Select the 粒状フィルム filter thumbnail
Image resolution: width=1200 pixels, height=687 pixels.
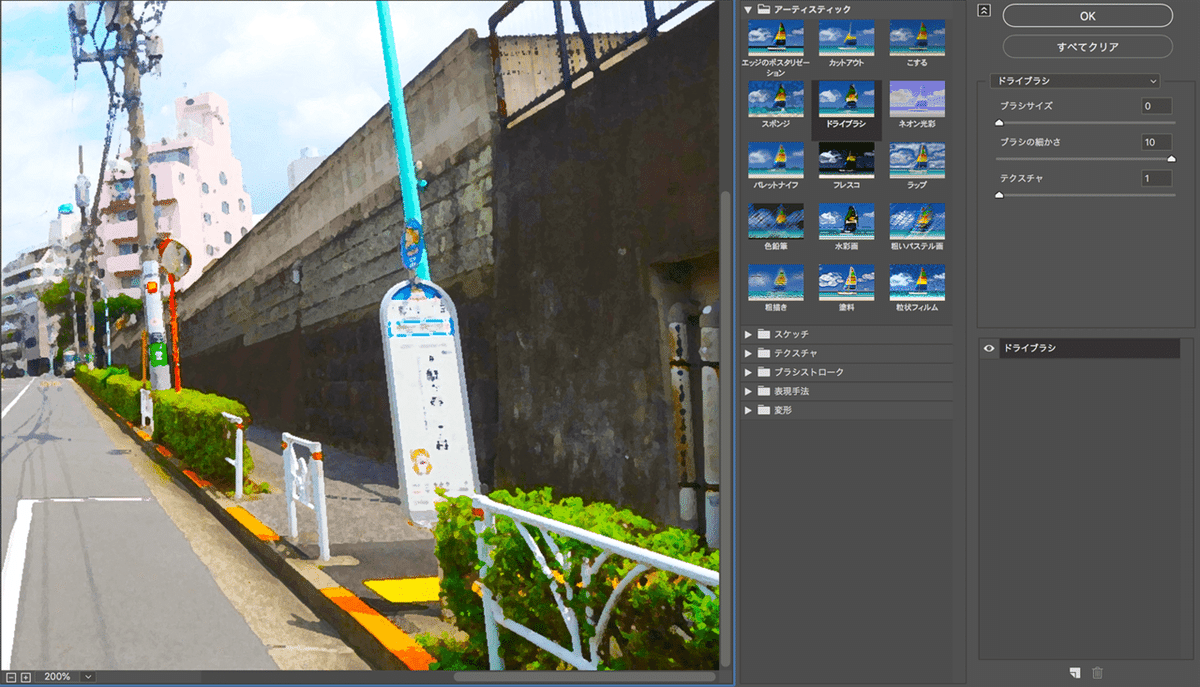(x=917, y=282)
